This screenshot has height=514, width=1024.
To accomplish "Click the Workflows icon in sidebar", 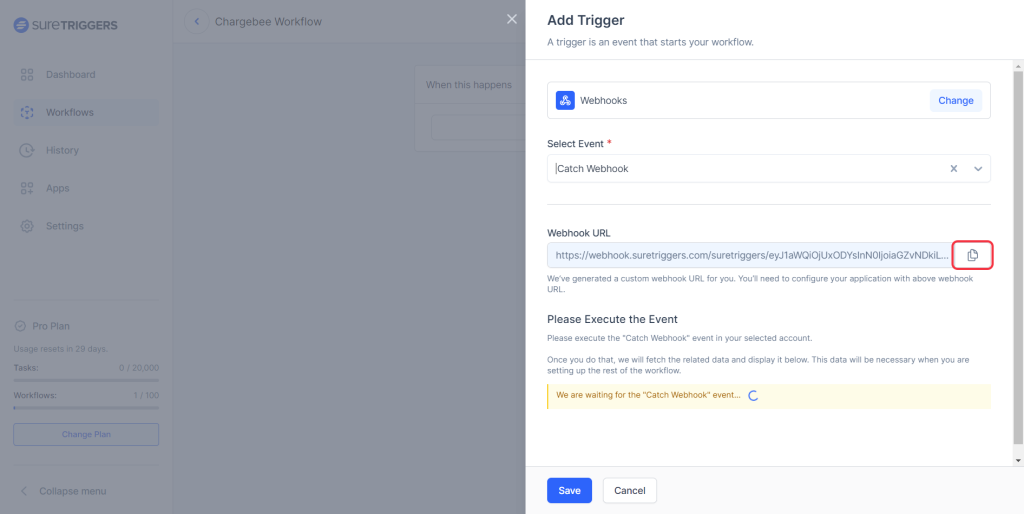I will pos(27,112).
